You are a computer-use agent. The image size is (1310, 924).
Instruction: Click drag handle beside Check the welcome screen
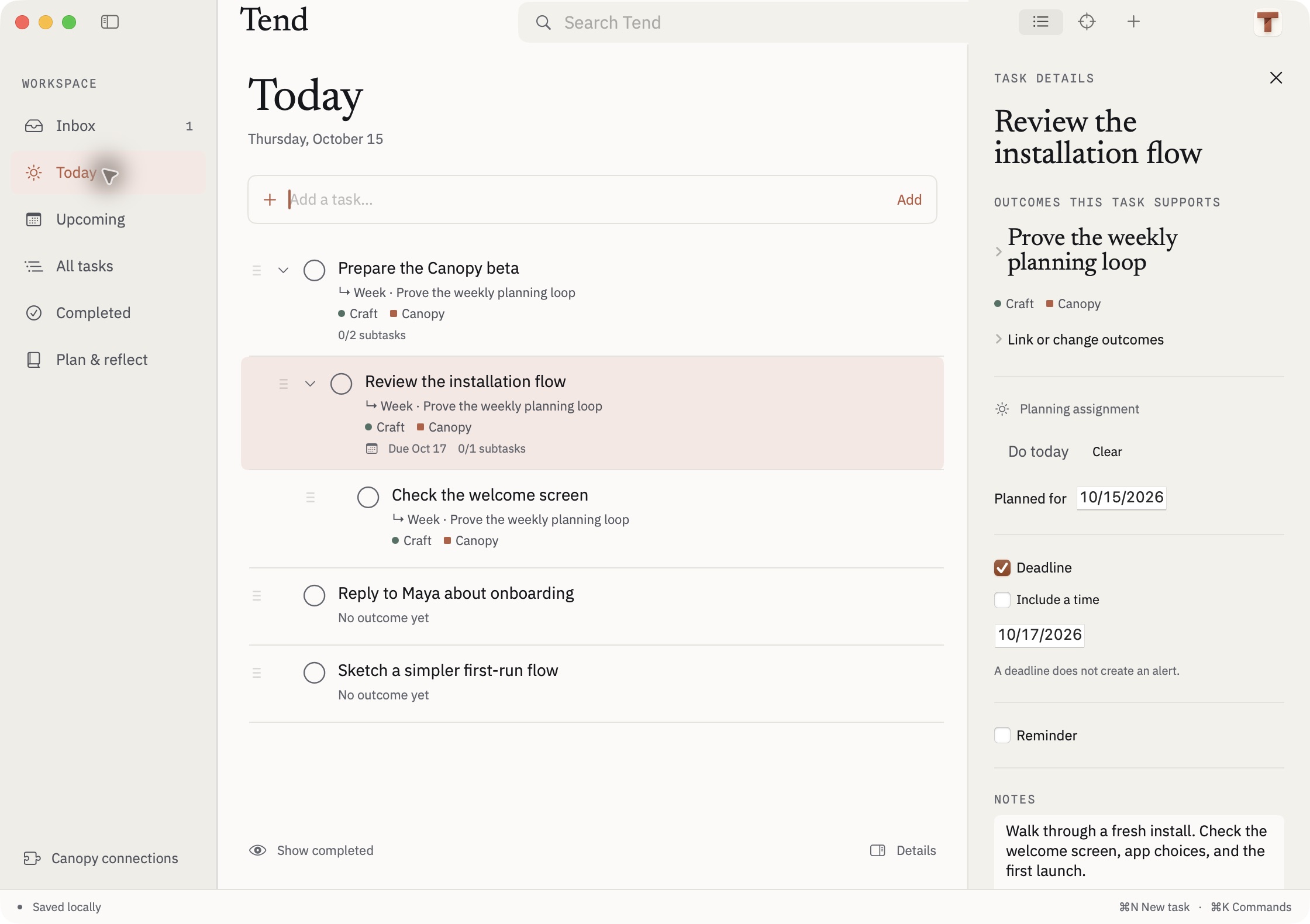tap(310, 497)
